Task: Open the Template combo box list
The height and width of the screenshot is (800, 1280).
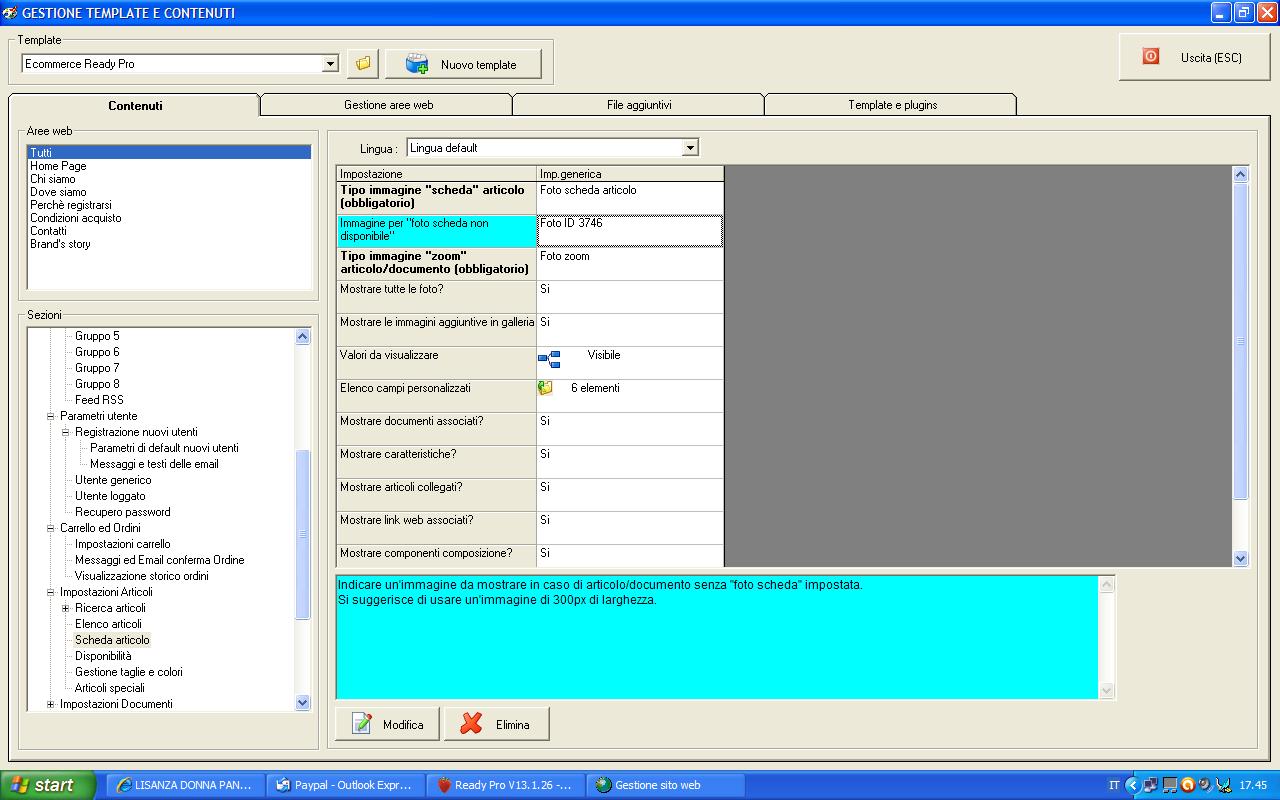Action: 331,64
